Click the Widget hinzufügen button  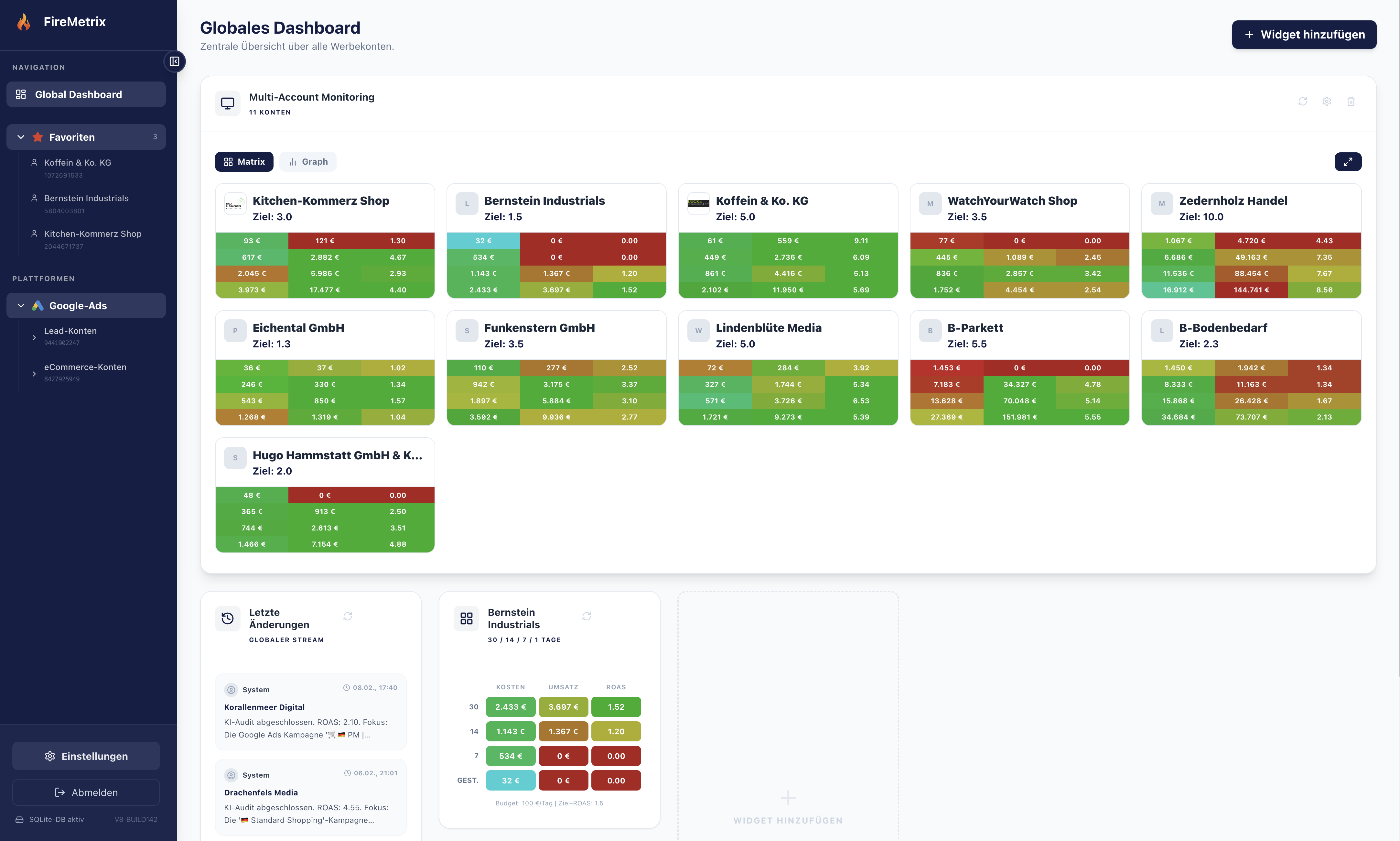pos(1304,35)
